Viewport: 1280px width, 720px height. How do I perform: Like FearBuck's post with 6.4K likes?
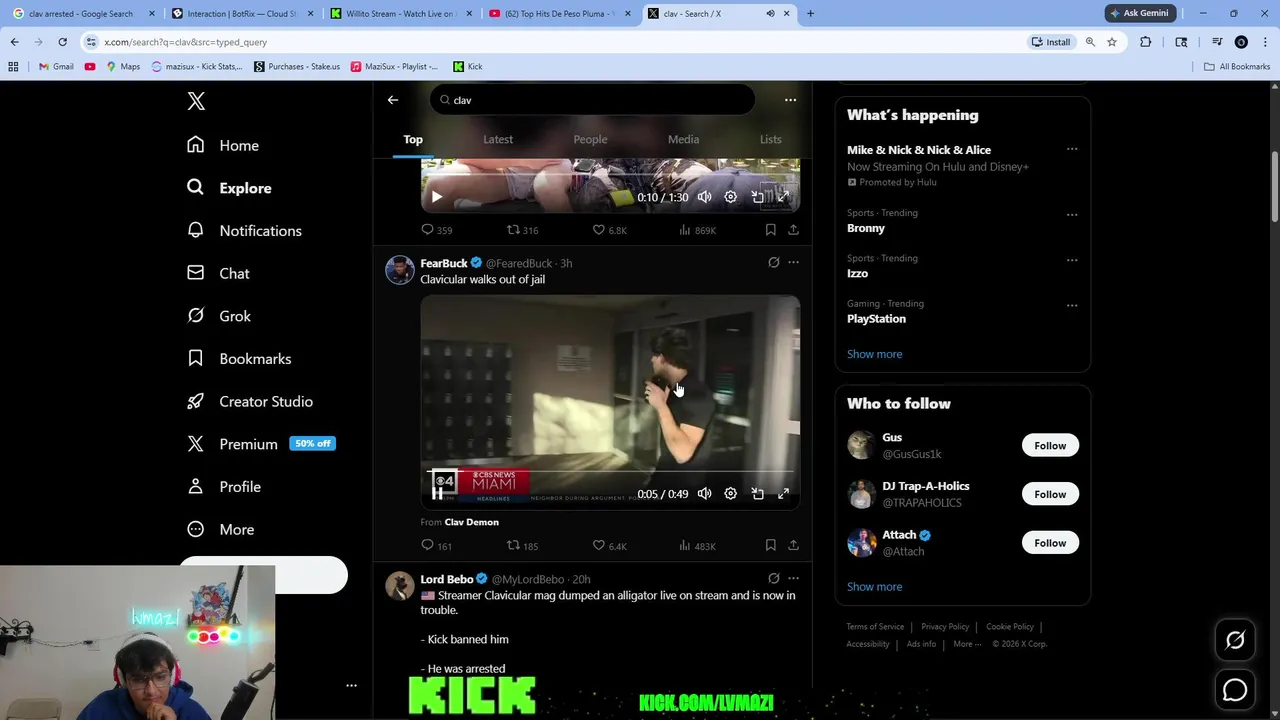click(609, 546)
